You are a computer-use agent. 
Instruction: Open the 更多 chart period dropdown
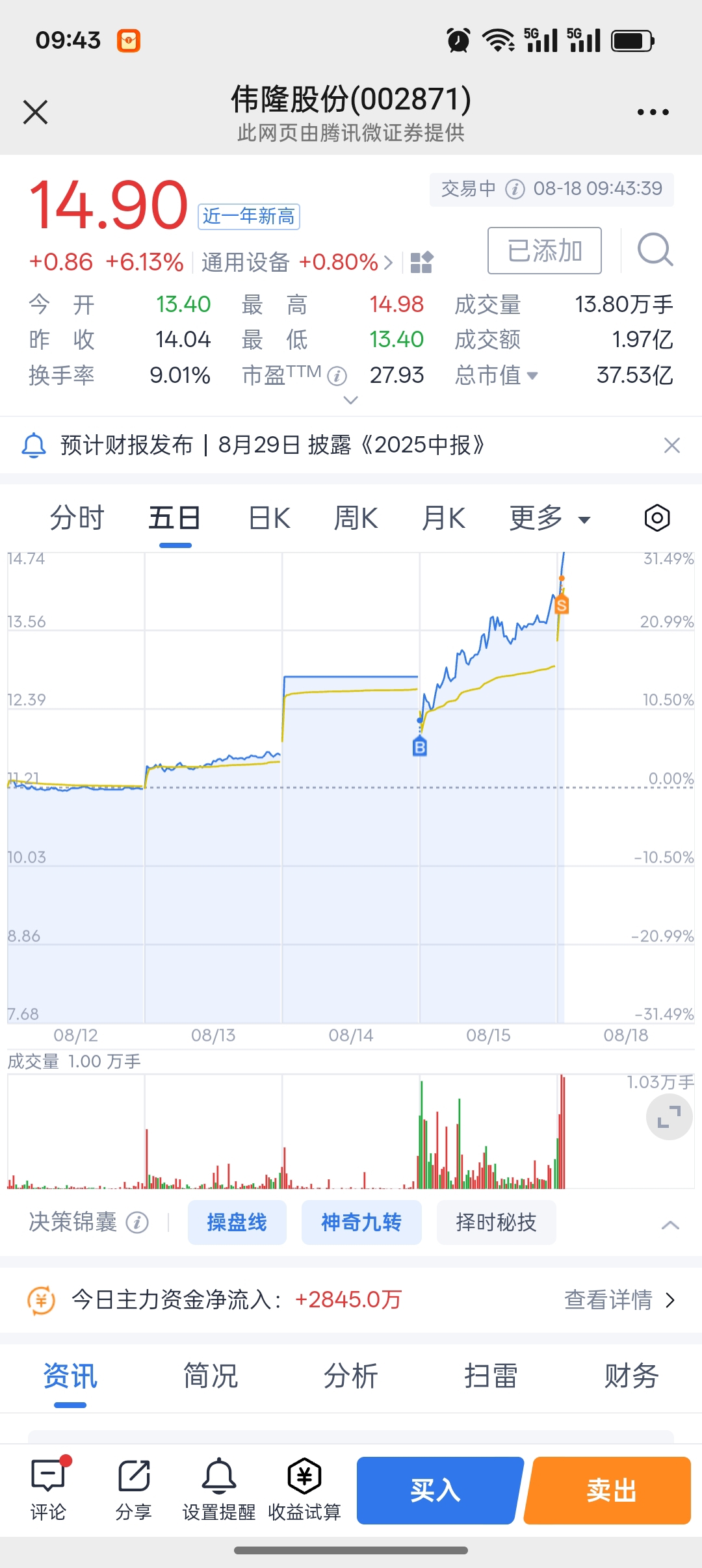point(549,519)
